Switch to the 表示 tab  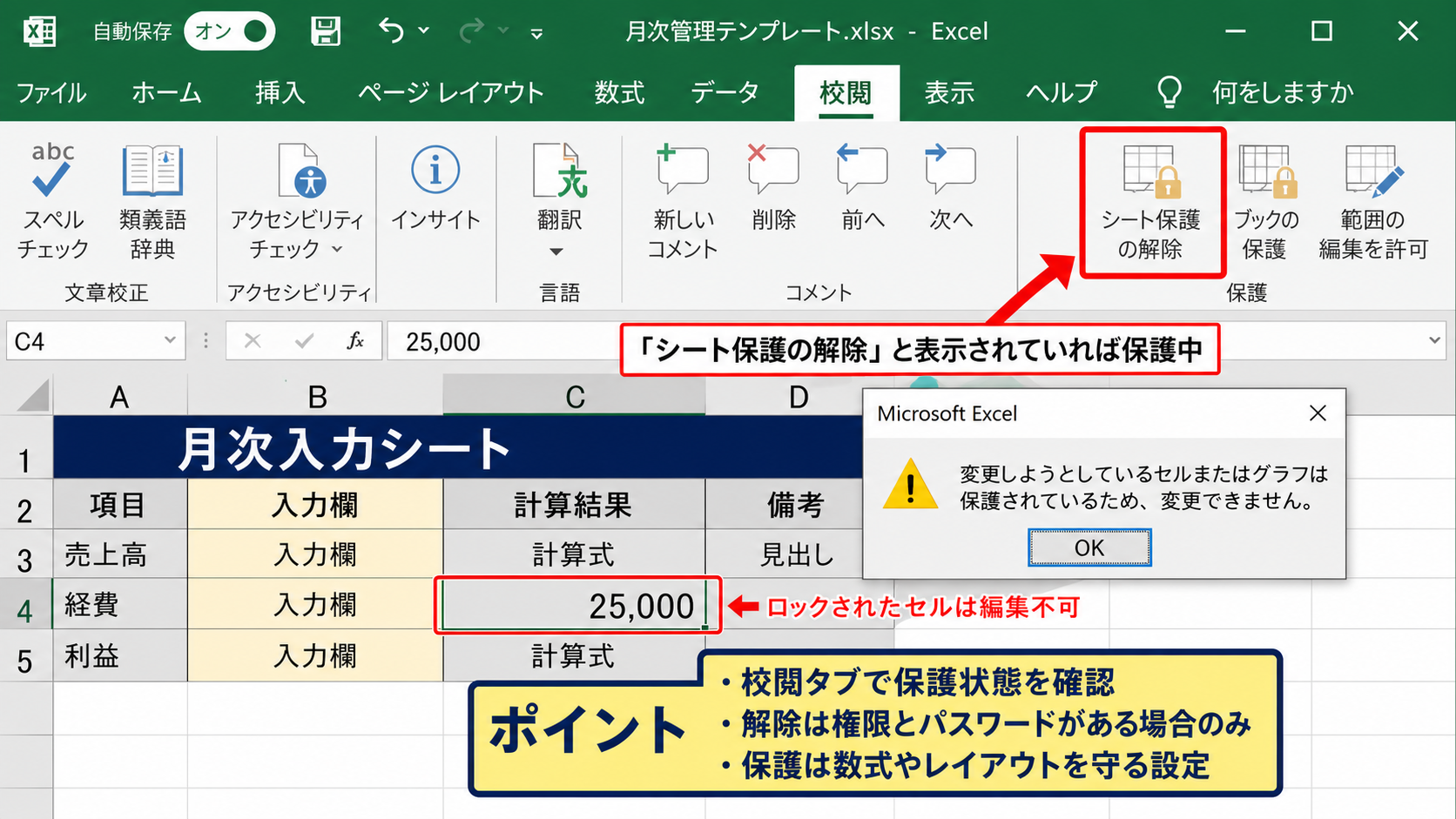pos(949,92)
